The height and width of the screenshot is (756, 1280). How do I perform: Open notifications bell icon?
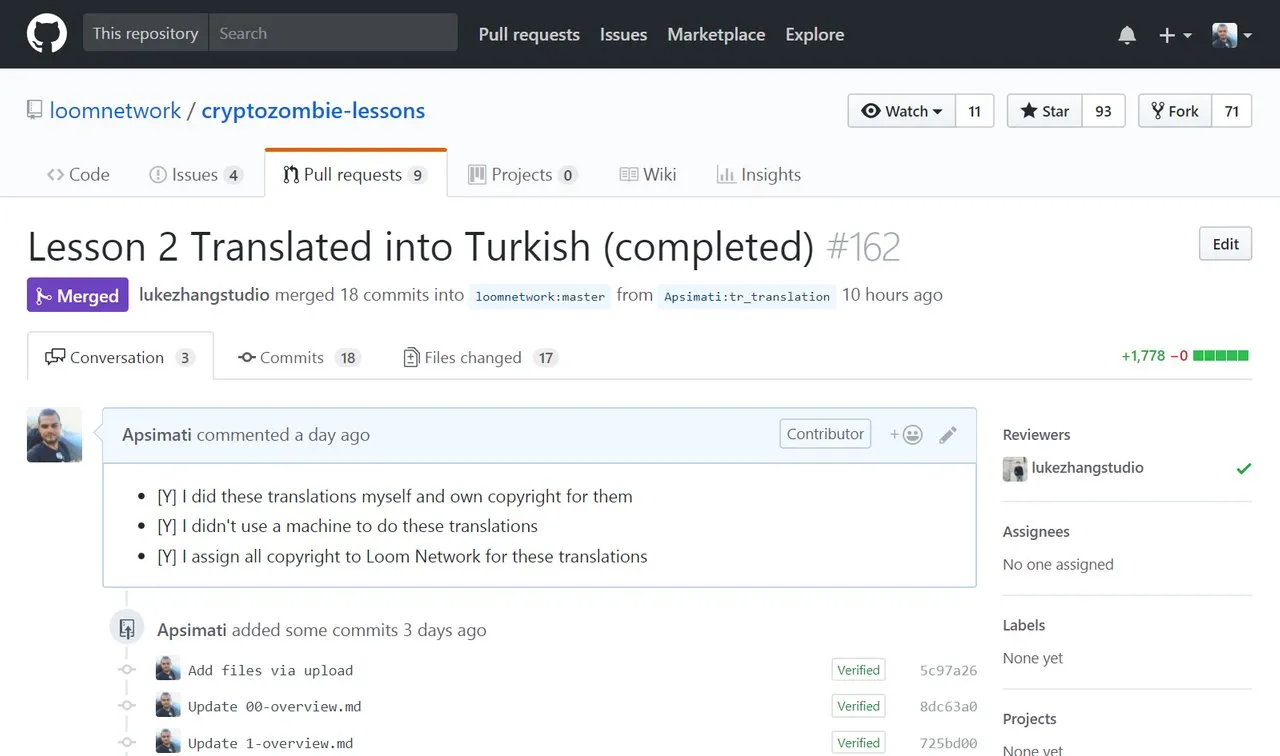click(x=1127, y=35)
